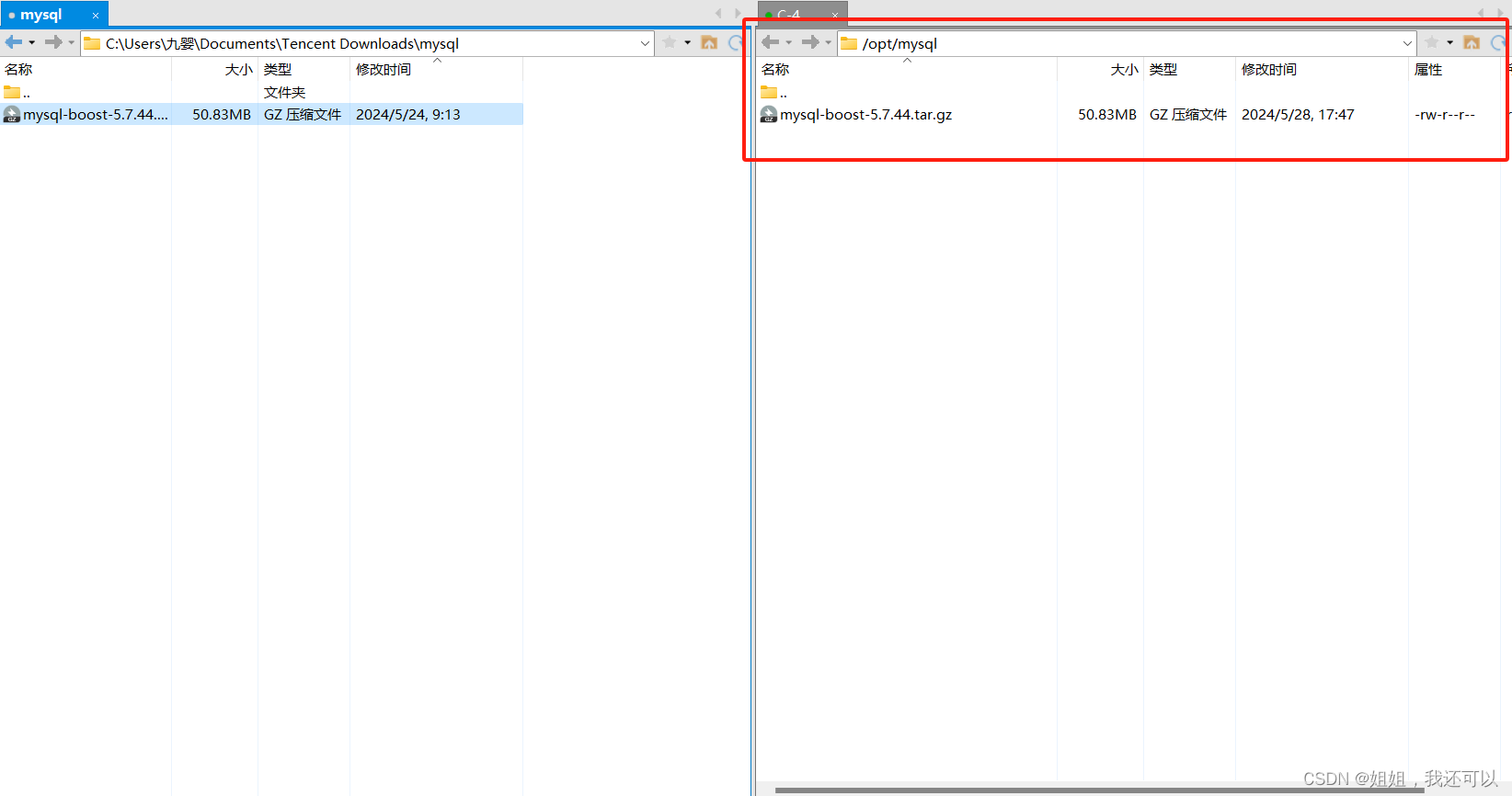The image size is (1512, 796).
Task: Open bookmark dropdown arrow in the local pane
Action: 688,42
